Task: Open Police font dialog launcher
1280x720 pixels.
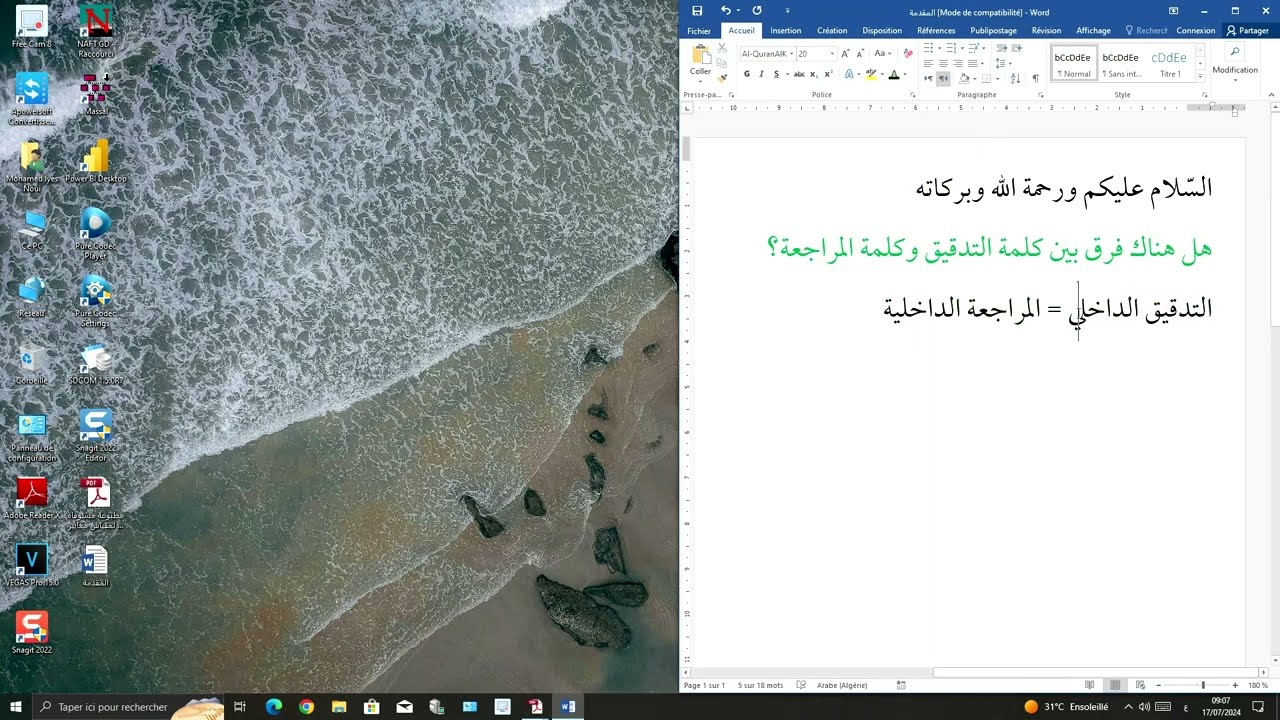Action: click(912, 95)
